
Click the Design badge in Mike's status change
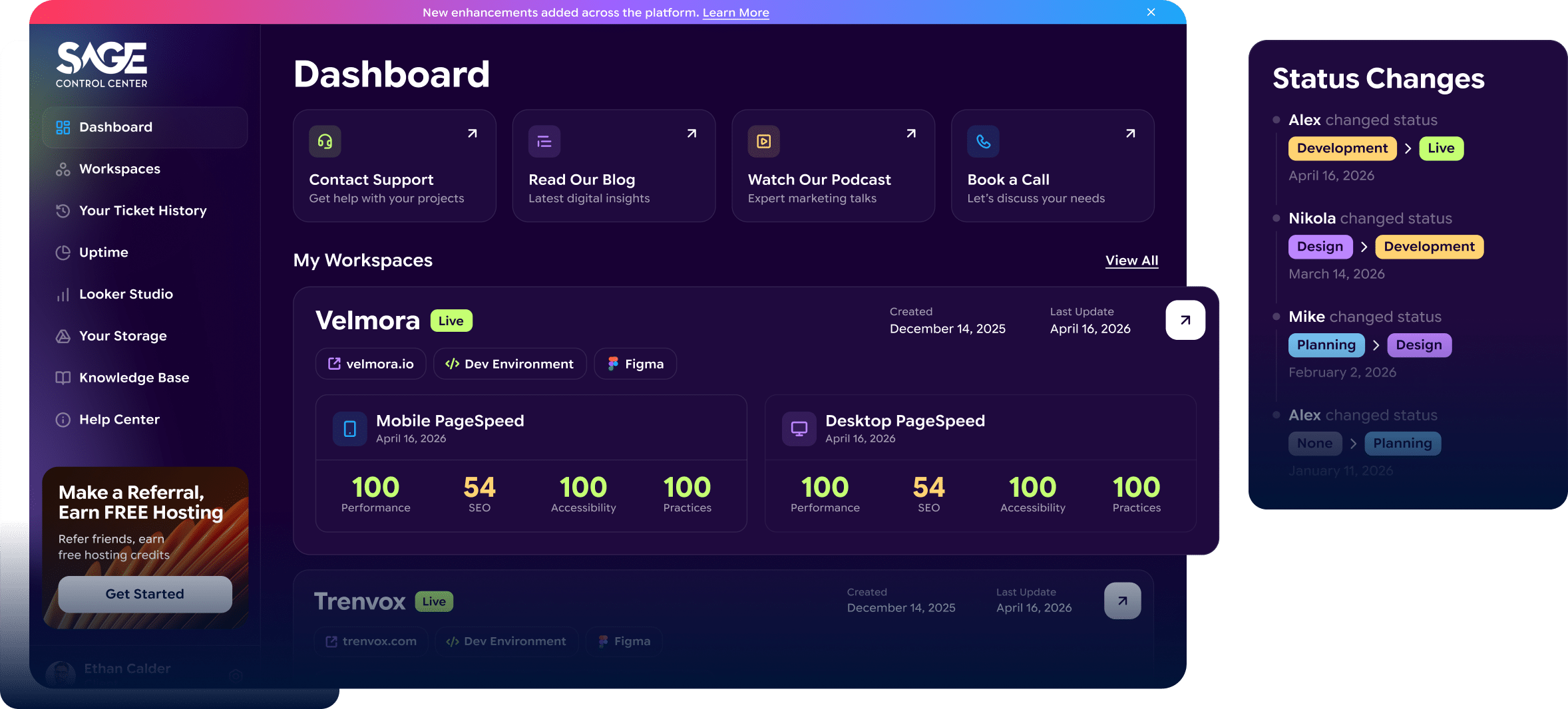(1419, 345)
